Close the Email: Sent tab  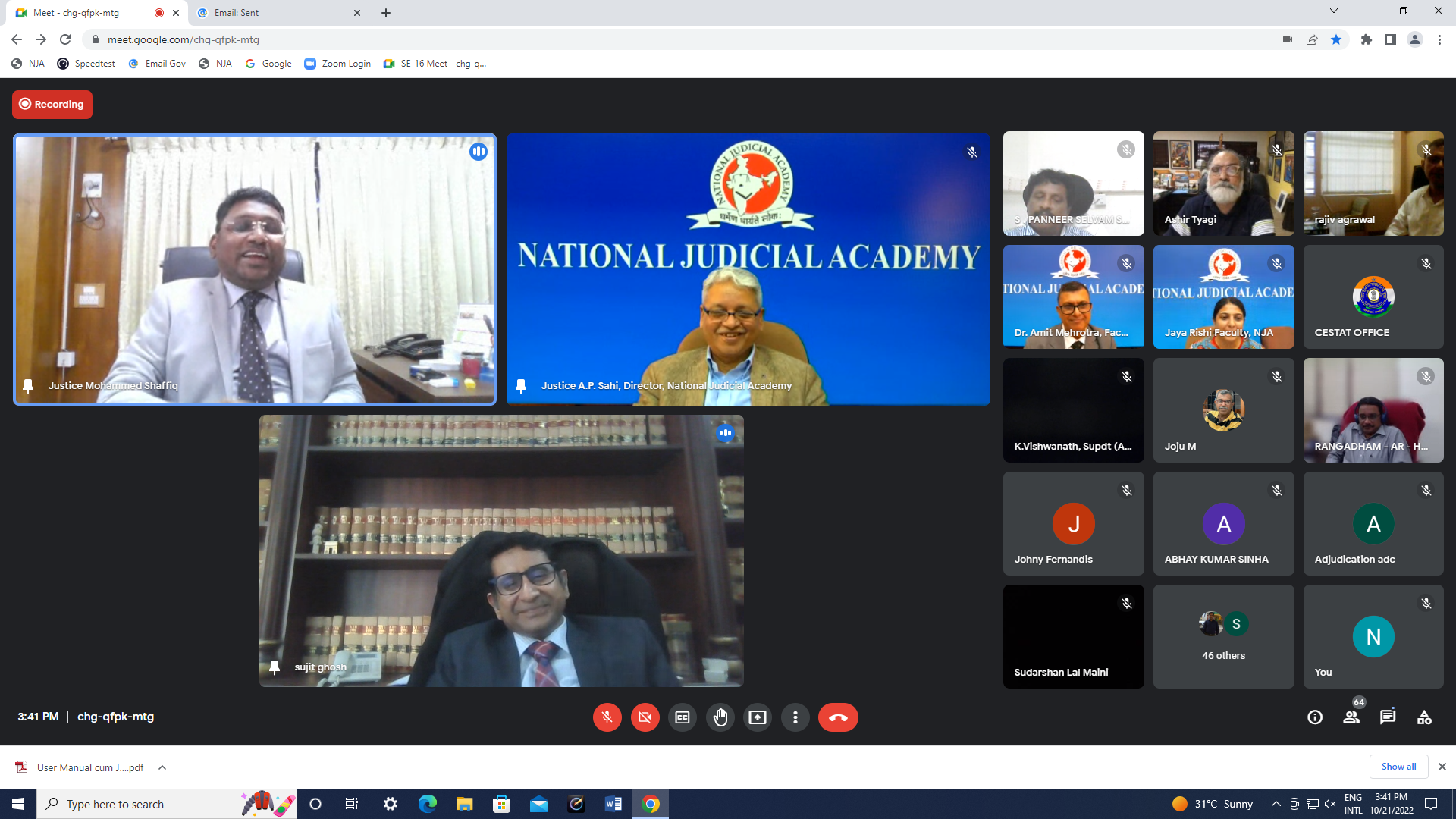click(x=357, y=13)
